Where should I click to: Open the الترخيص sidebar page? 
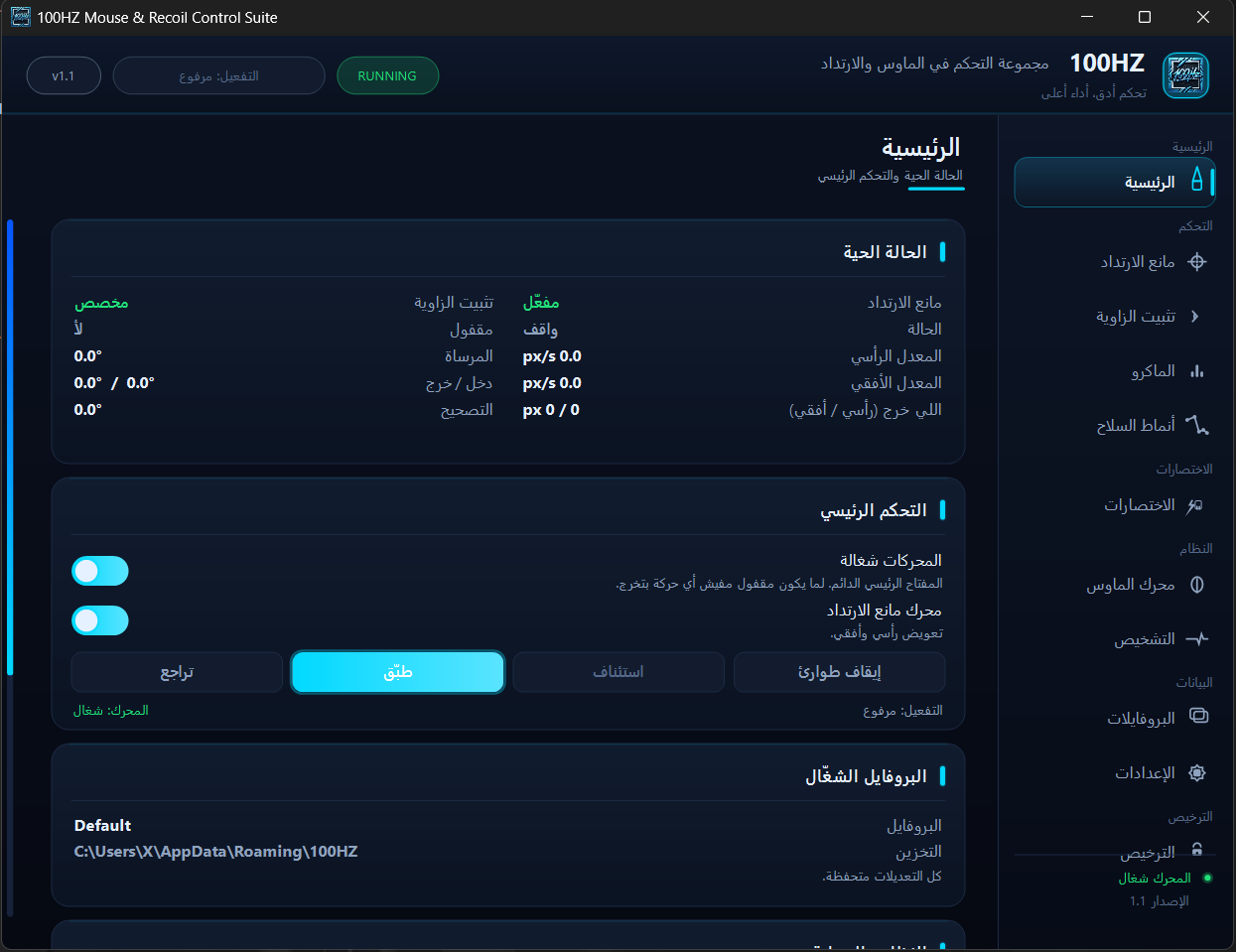pyautogui.click(x=1115, y=852)
